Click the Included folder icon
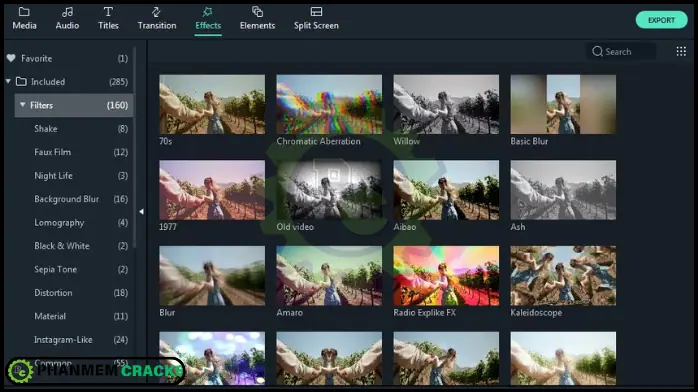 (21, 81)
